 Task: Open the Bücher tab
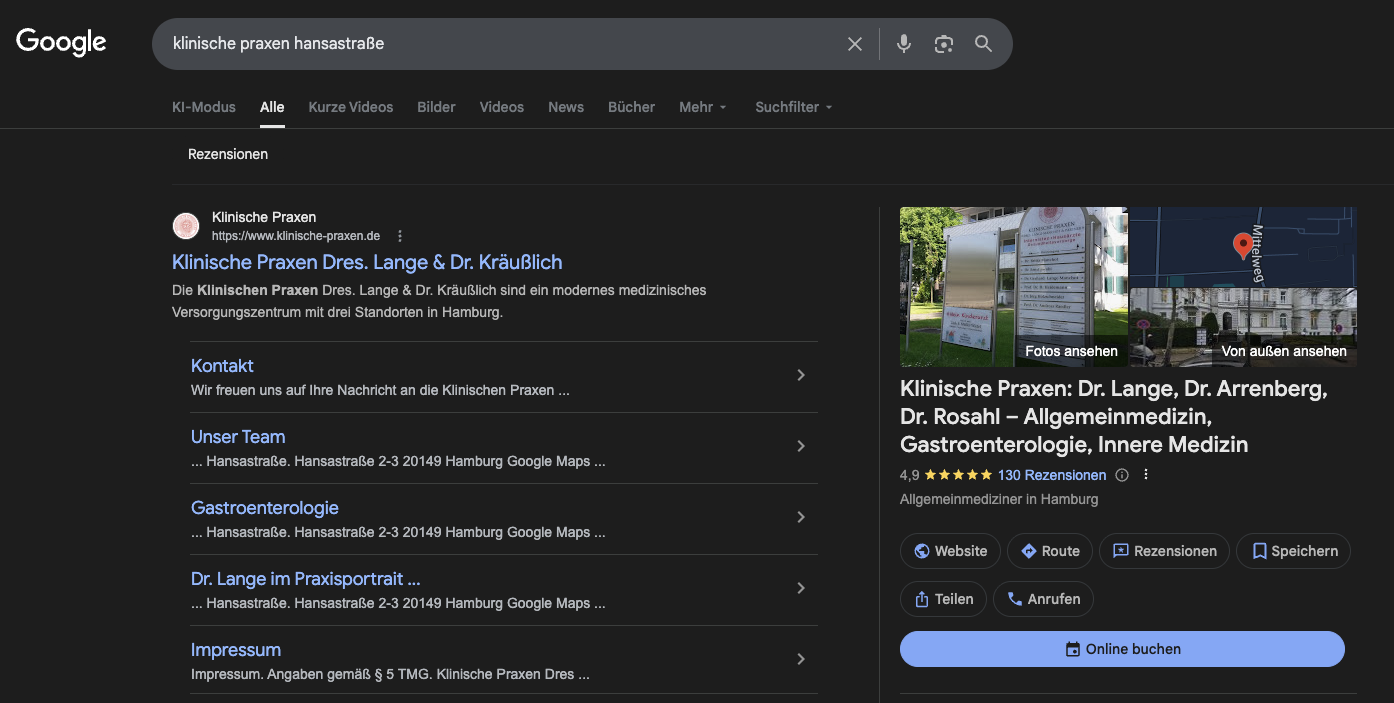tap(632, 107)
